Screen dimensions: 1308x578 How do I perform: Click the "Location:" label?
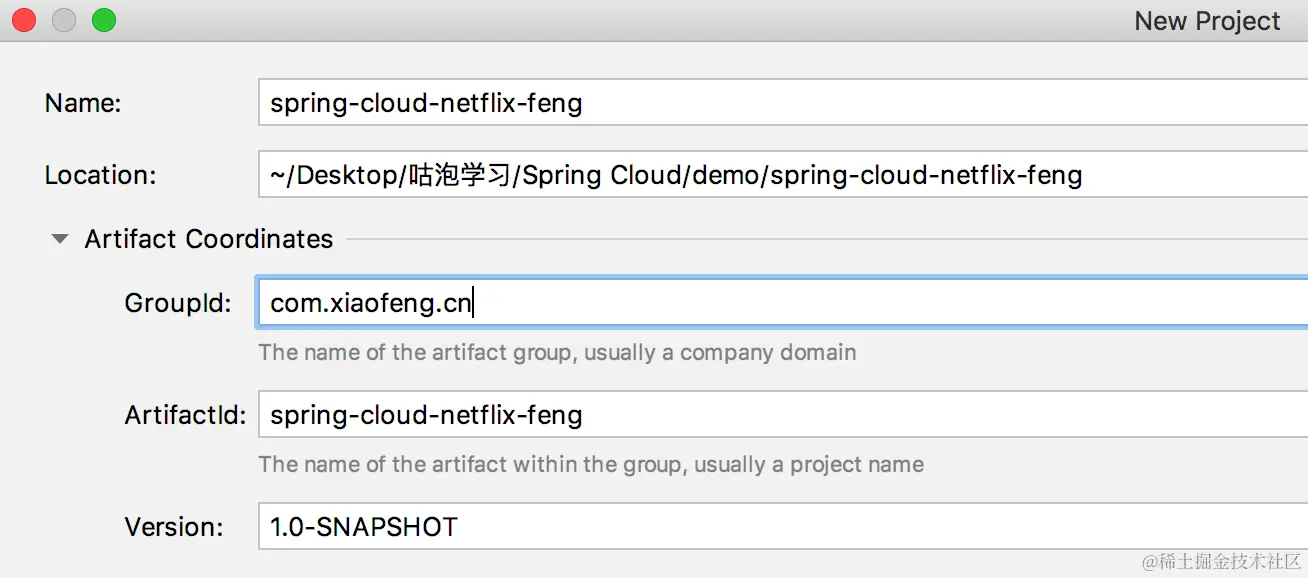(x=100, y=176)
